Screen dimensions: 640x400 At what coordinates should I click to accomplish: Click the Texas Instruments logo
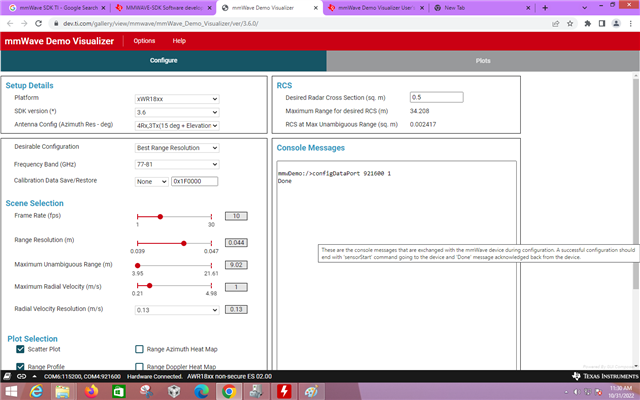605,376
